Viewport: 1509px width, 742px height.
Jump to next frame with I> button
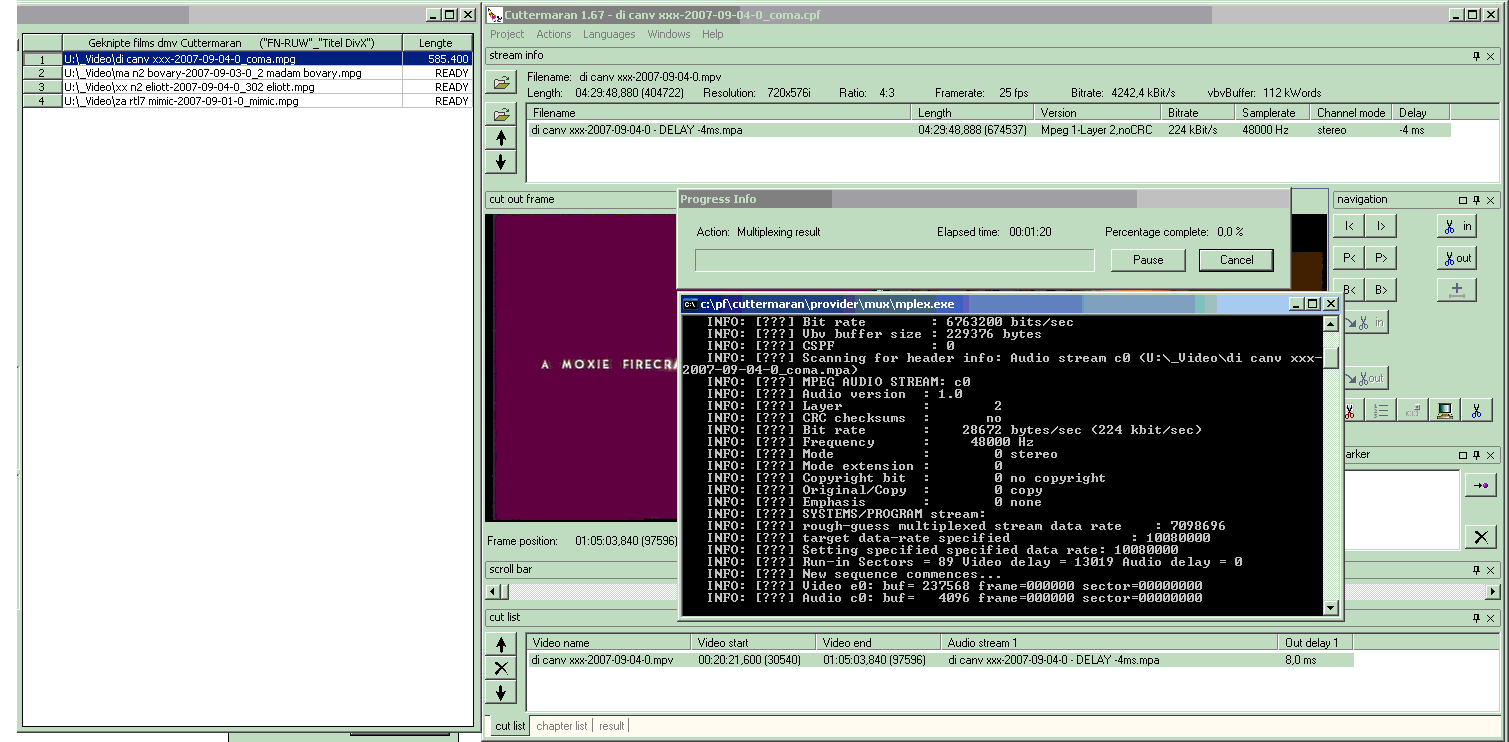coord(1381,226)
